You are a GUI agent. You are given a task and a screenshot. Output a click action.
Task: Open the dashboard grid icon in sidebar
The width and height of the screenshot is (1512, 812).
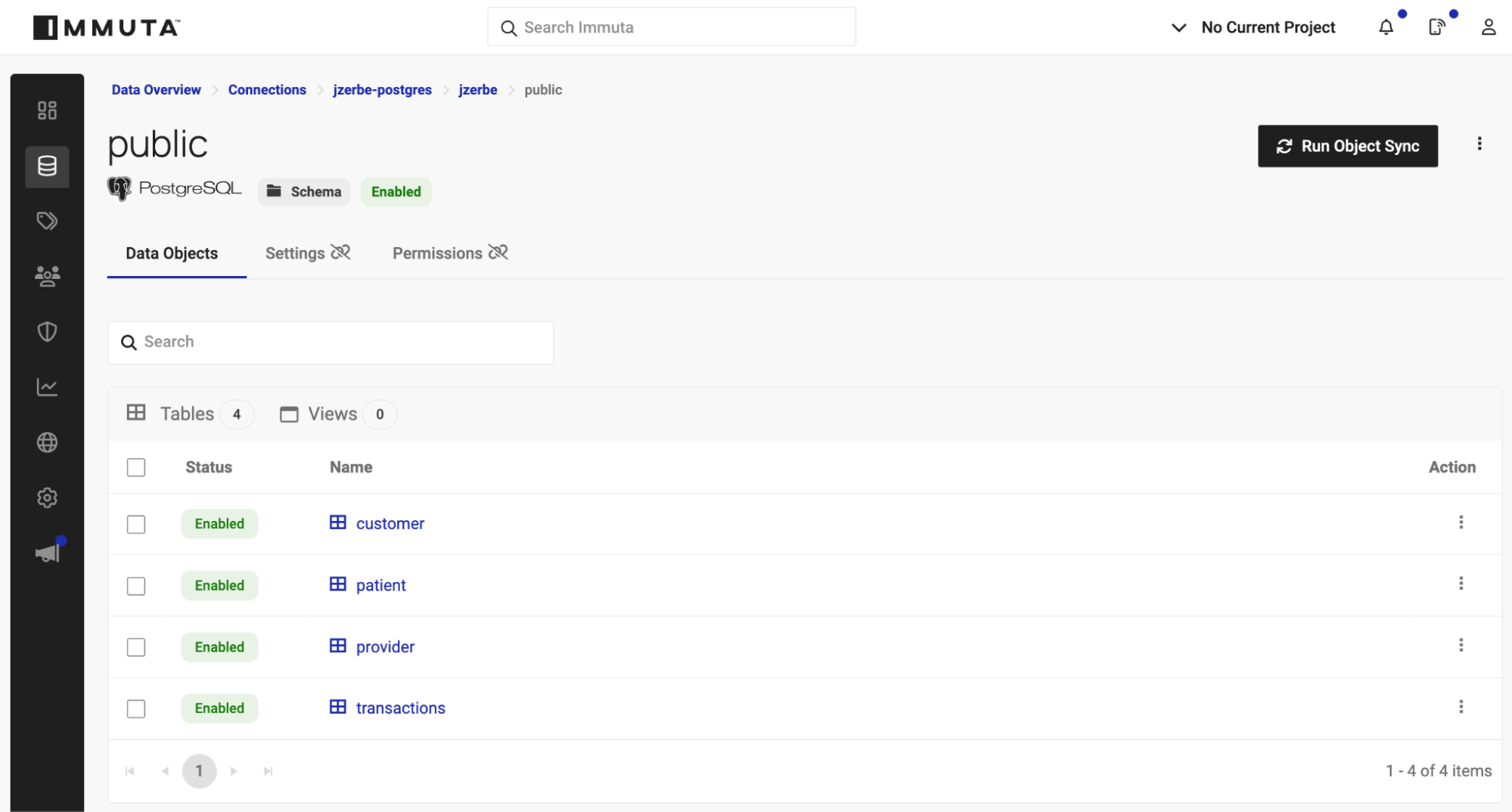pos(47,110)
